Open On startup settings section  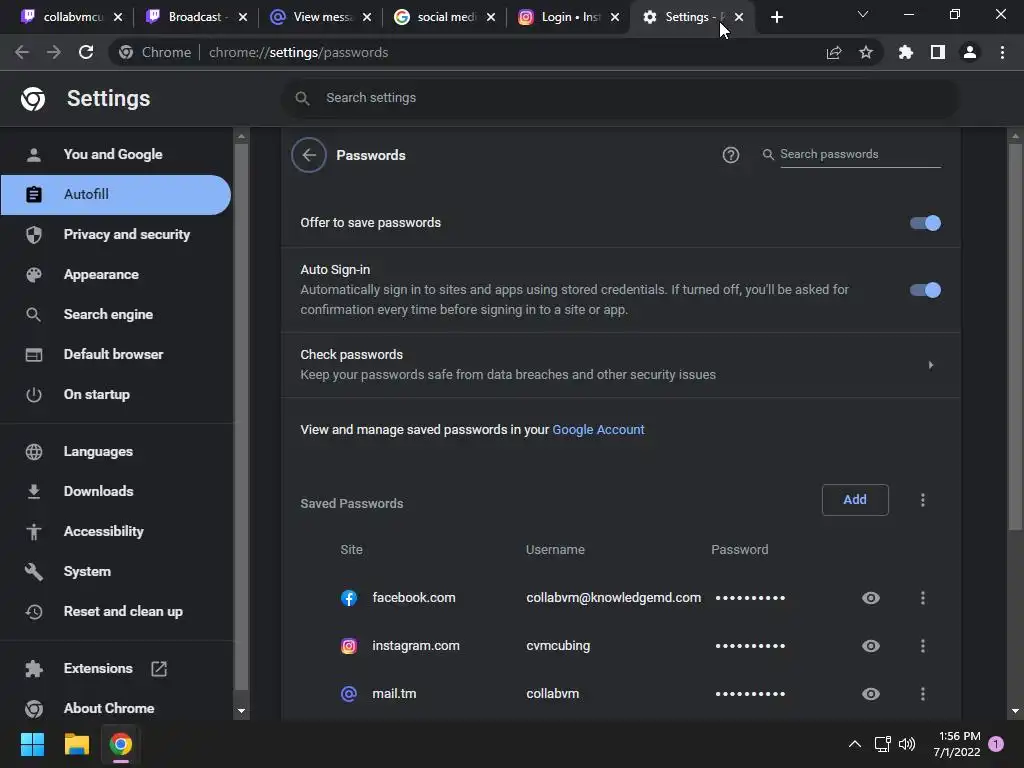pos(116,394)
